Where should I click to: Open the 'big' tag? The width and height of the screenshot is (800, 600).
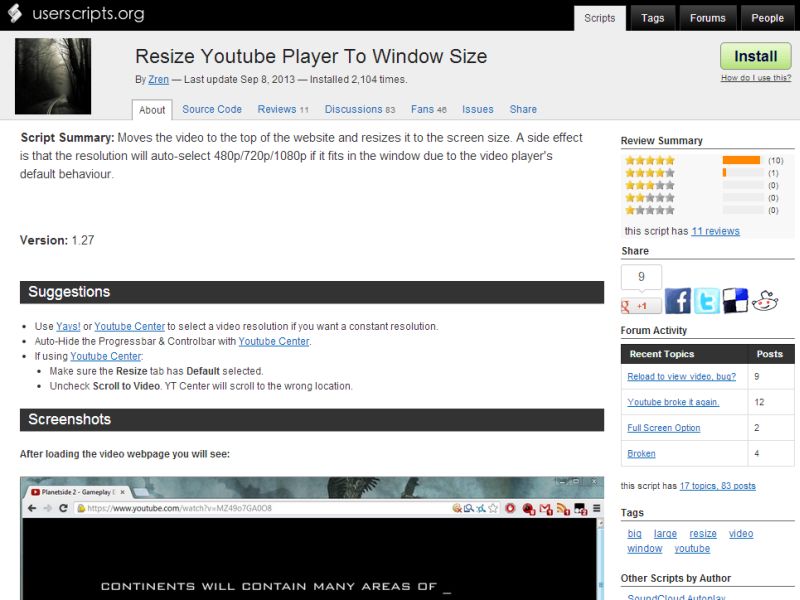(634, 534)
